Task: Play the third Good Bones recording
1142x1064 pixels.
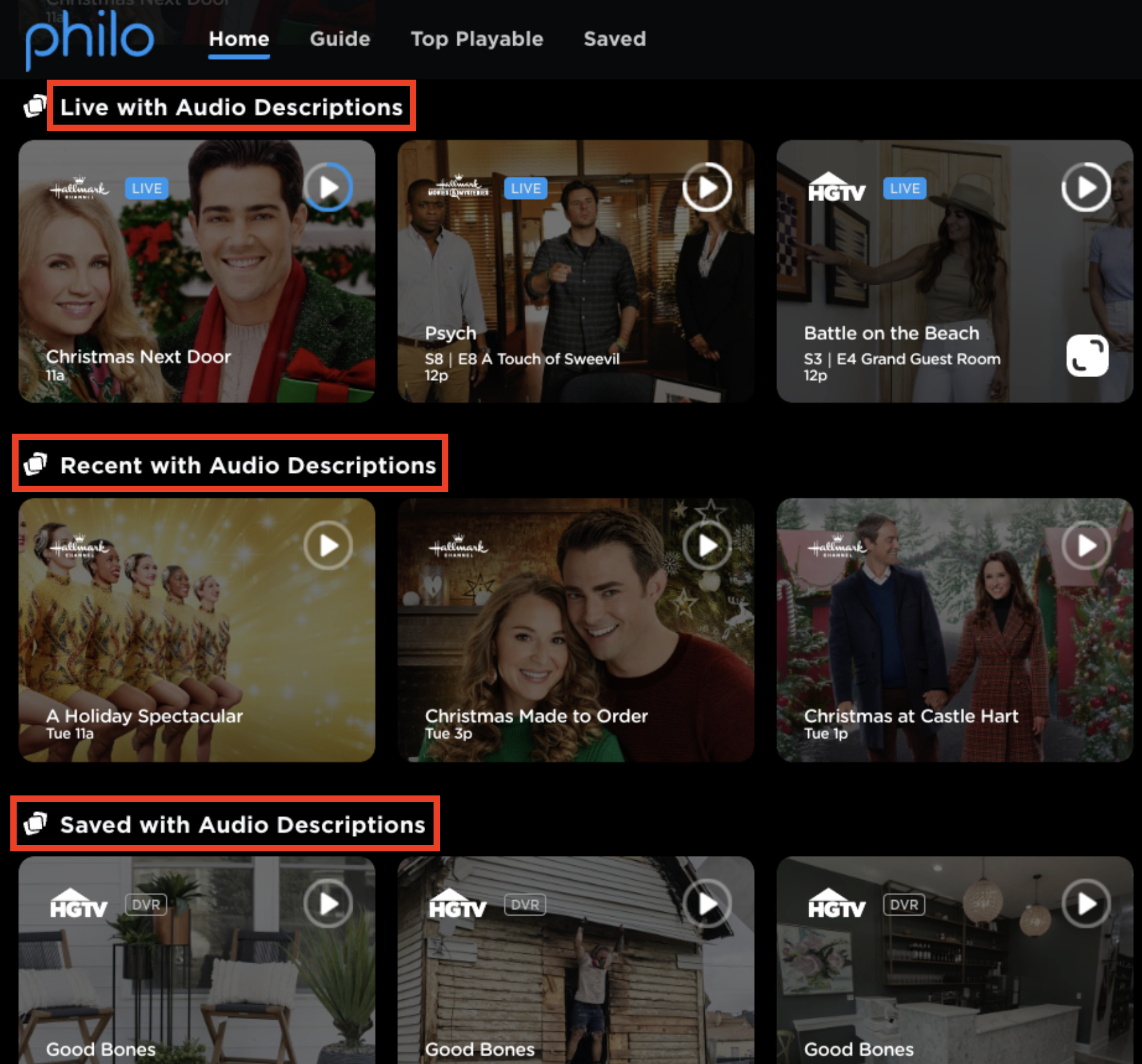Action: coord(1086,904)
